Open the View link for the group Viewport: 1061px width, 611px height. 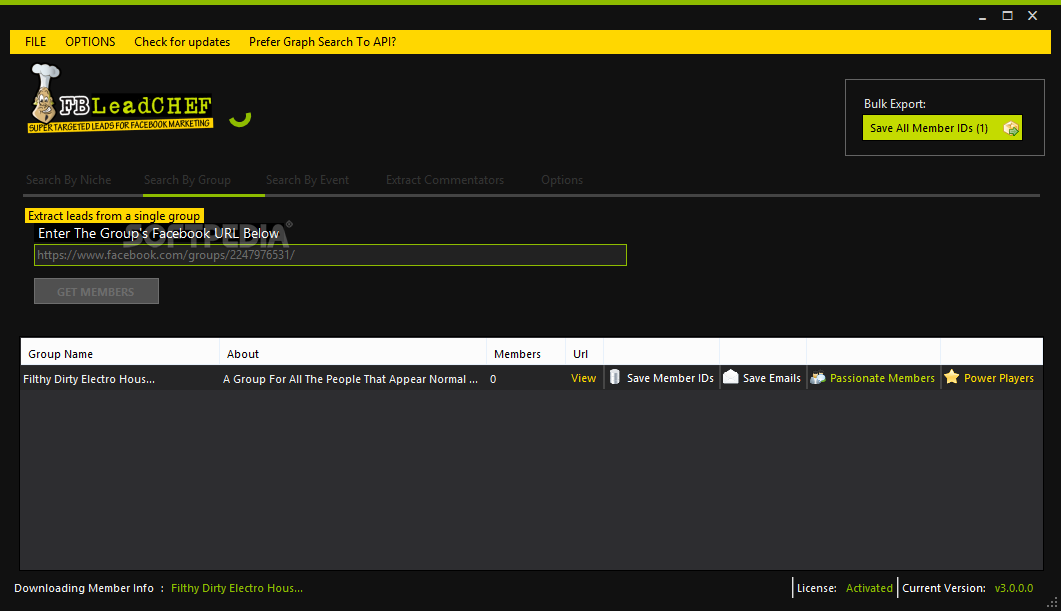(583, 378)
